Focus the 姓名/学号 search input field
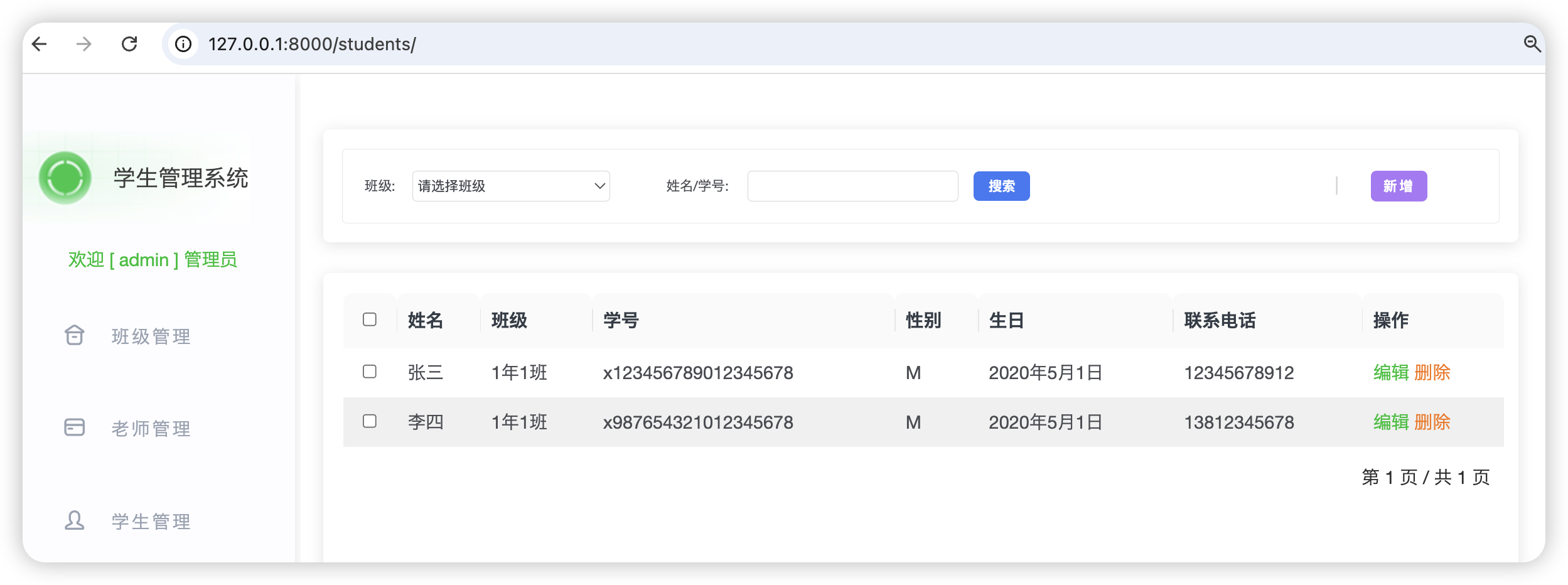The height and width of the screenshot is (585, 1568). [852, 186]
